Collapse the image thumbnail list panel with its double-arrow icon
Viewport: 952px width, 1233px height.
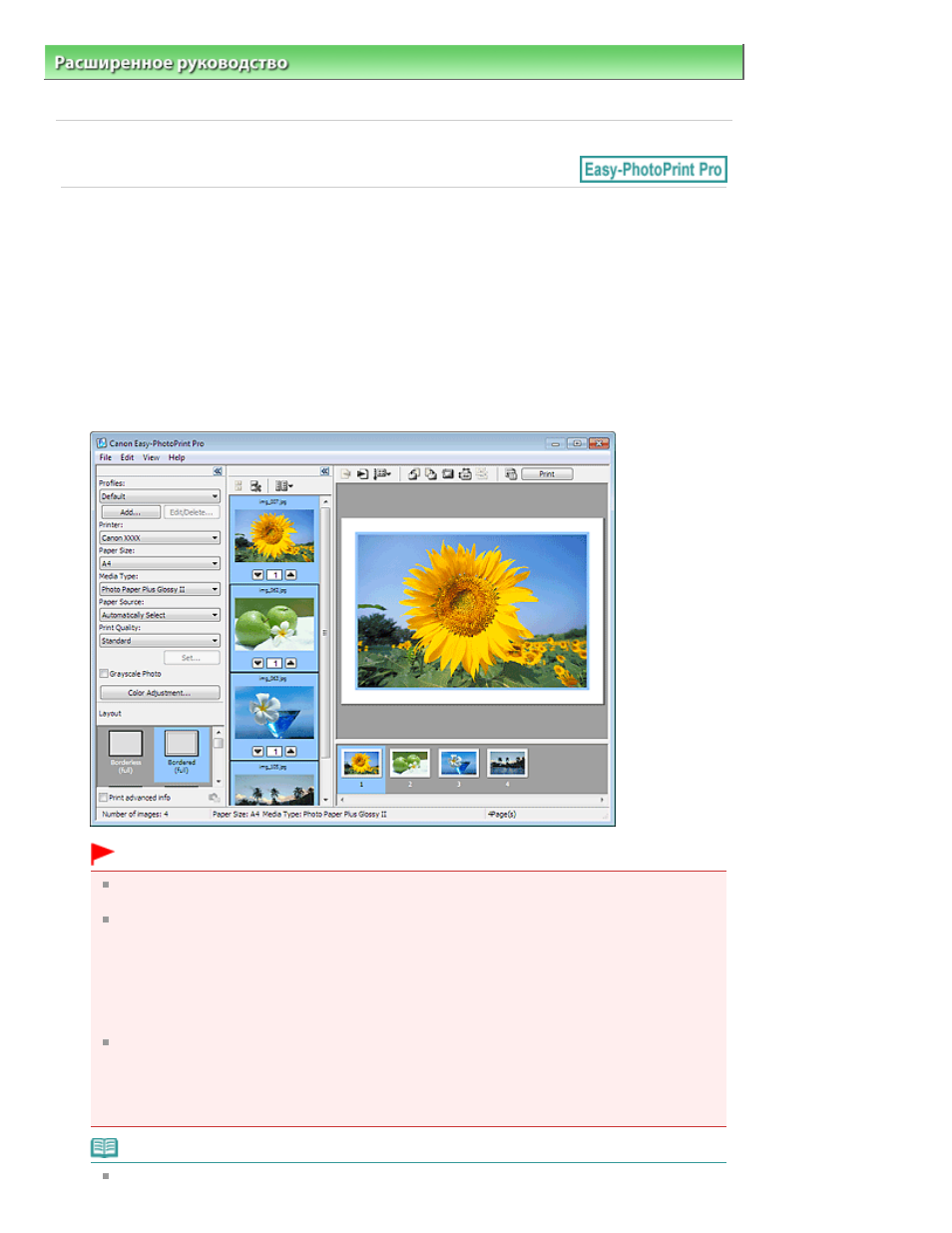click(x=324, y=471)
